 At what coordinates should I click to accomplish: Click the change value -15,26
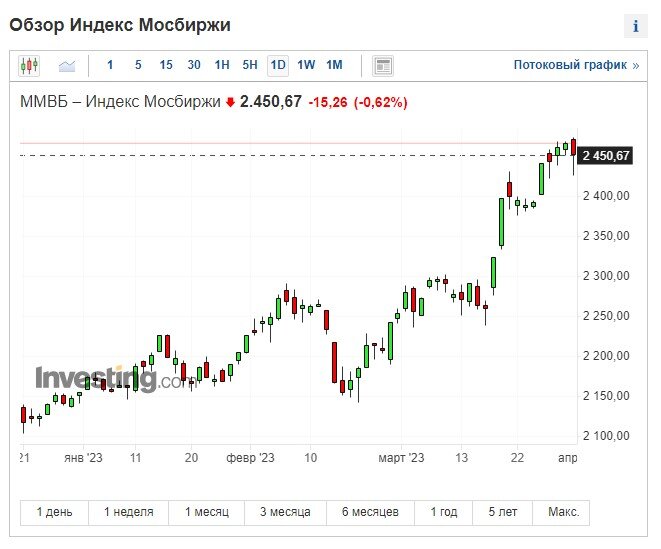(328, 102)
